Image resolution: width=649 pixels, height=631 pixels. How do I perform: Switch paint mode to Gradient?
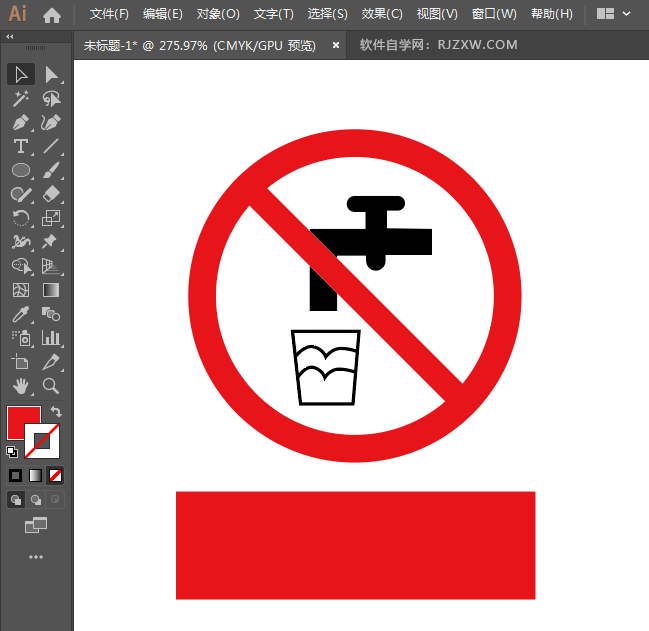(x=35, y=475)
